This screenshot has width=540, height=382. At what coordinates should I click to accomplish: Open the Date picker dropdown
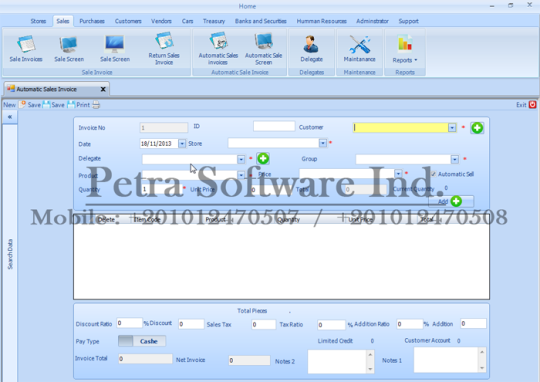pos(182,143)
